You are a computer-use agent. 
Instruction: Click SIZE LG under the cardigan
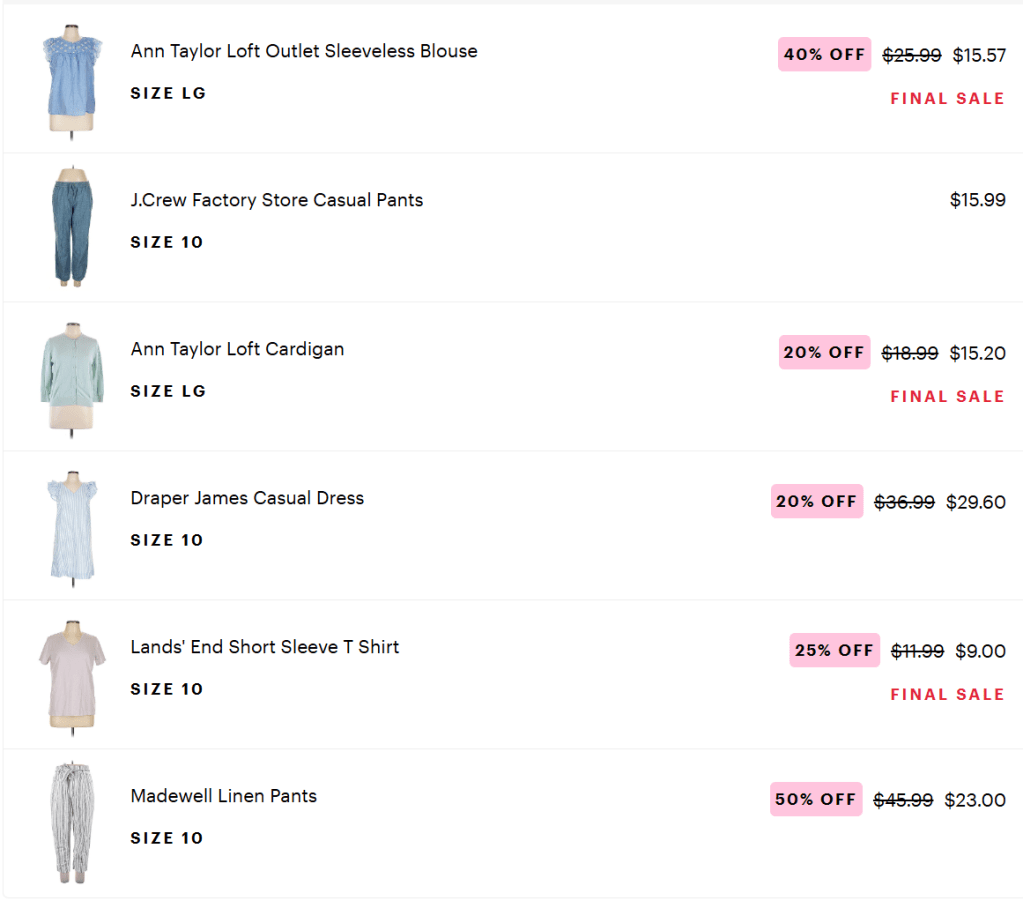168,391
